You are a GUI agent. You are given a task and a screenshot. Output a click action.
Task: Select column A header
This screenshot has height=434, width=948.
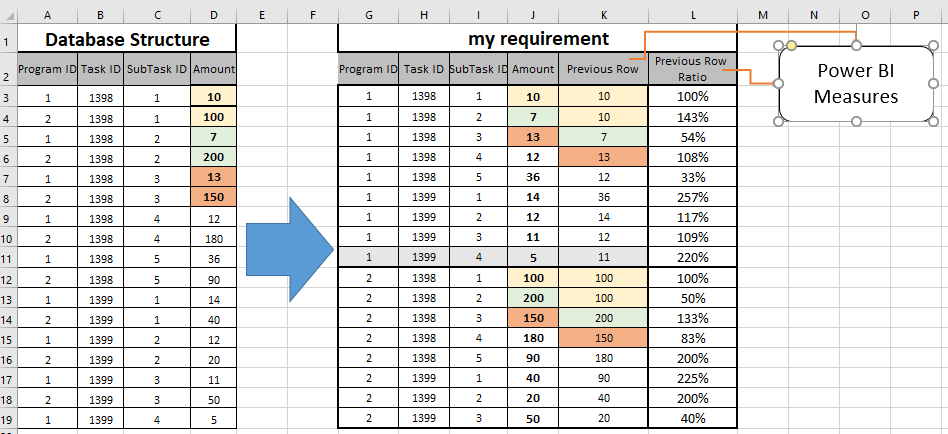pyautogui.click(x=48, y=15)
